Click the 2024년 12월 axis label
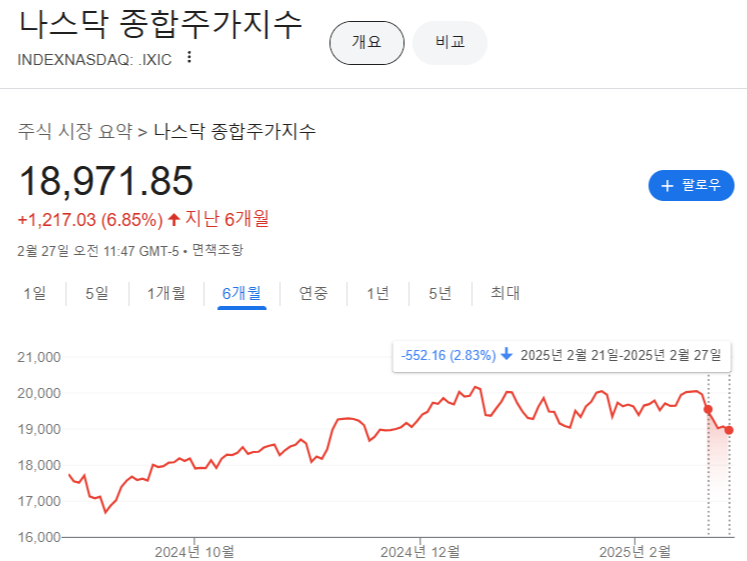747x561 pixels. [x=420, y=552]
